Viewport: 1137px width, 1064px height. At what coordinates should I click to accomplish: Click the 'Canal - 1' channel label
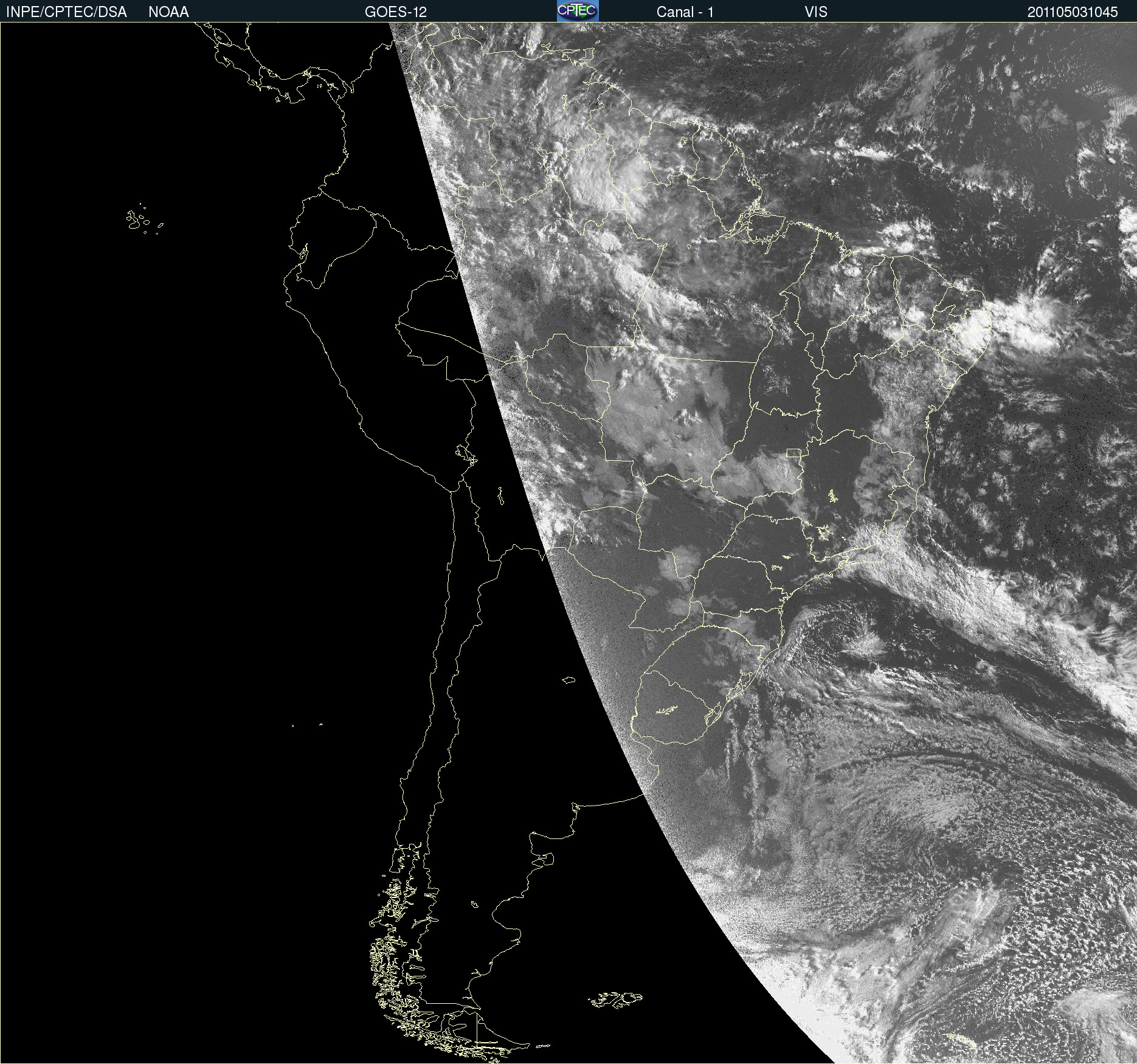coord(685,12)
